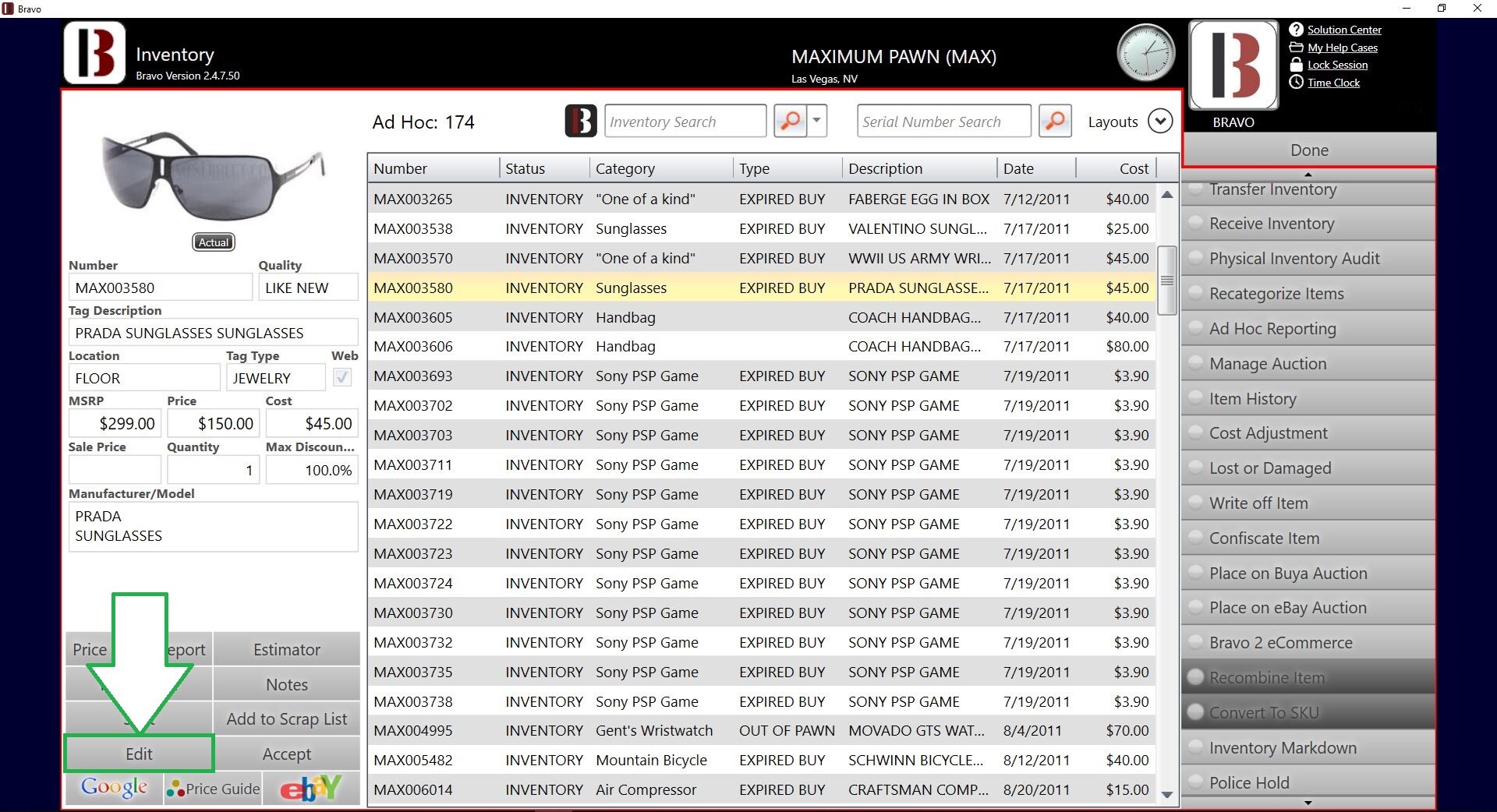
Task: Open the eBay lookup button
Action: click(310, 789)
